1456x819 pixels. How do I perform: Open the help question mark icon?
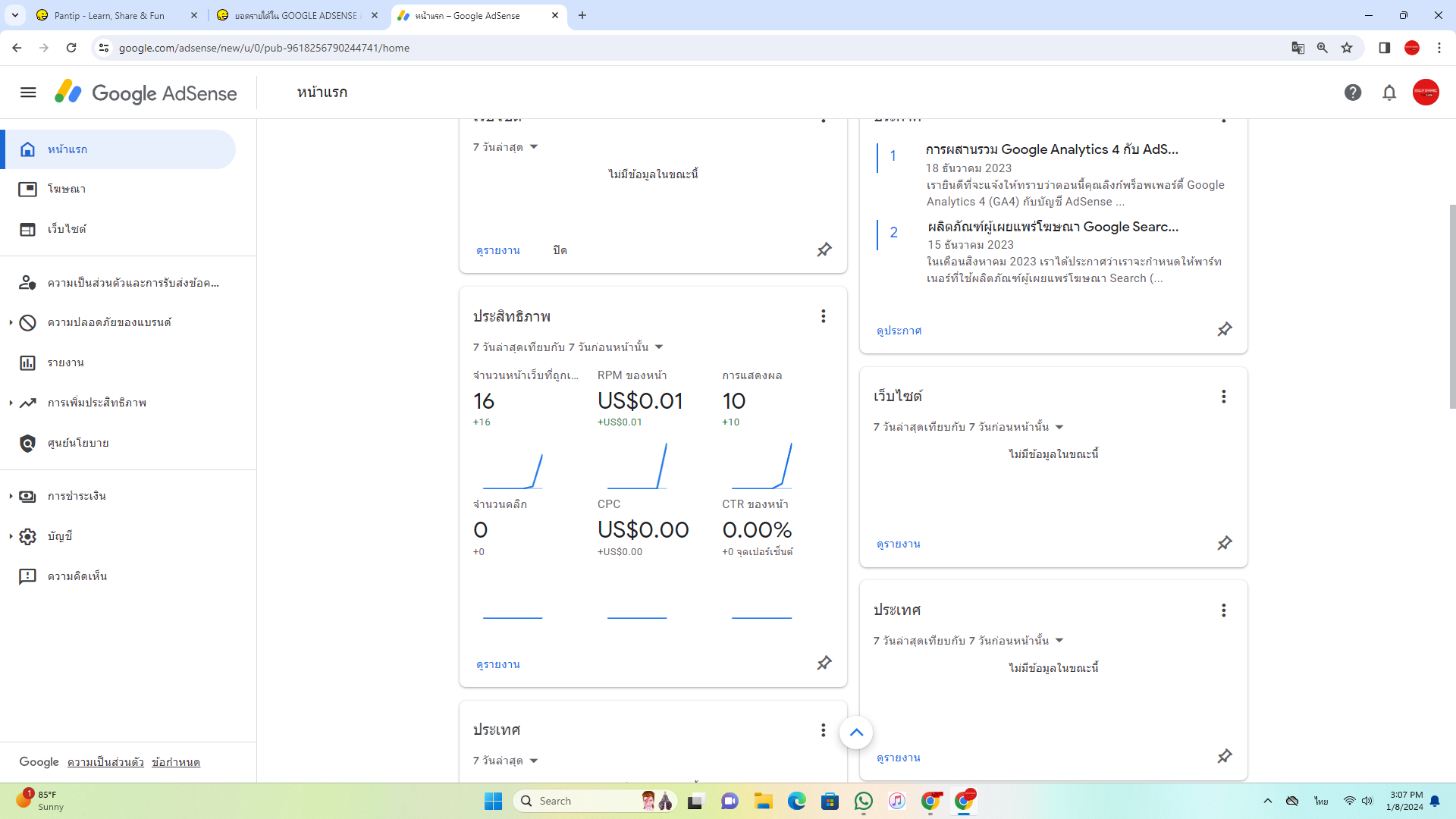pyautogui.click(x=1353, y=93)
